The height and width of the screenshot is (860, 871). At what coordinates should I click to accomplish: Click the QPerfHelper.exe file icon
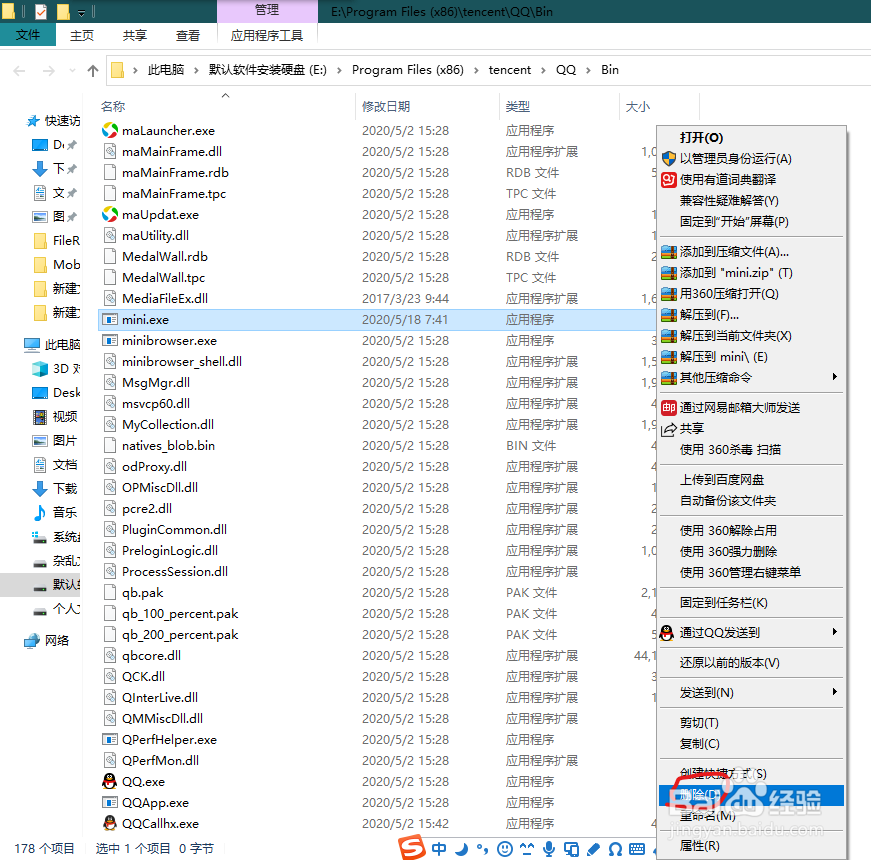coord(110,739)
